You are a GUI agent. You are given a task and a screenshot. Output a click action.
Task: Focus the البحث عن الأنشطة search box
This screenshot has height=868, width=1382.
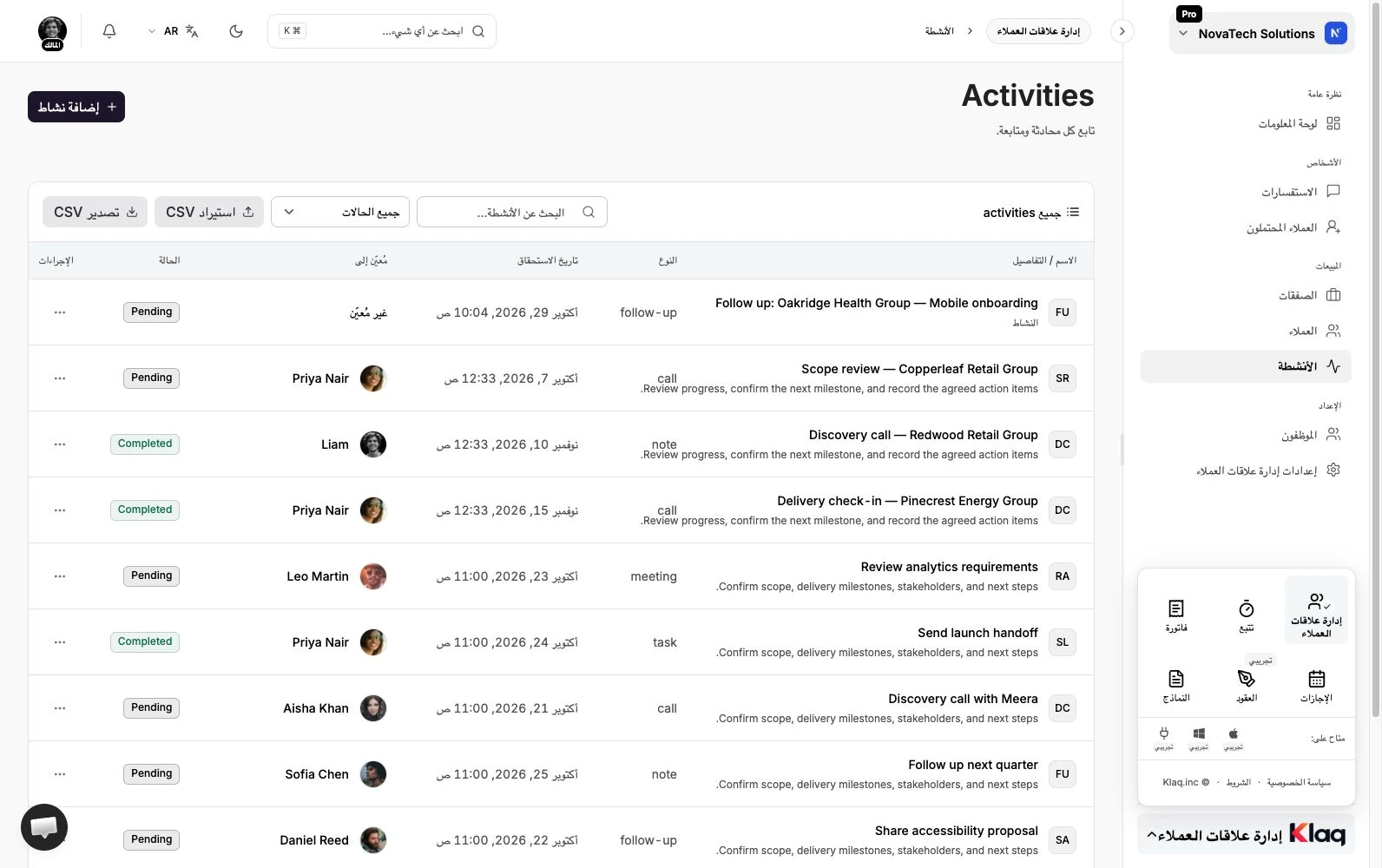coord(512,212)
